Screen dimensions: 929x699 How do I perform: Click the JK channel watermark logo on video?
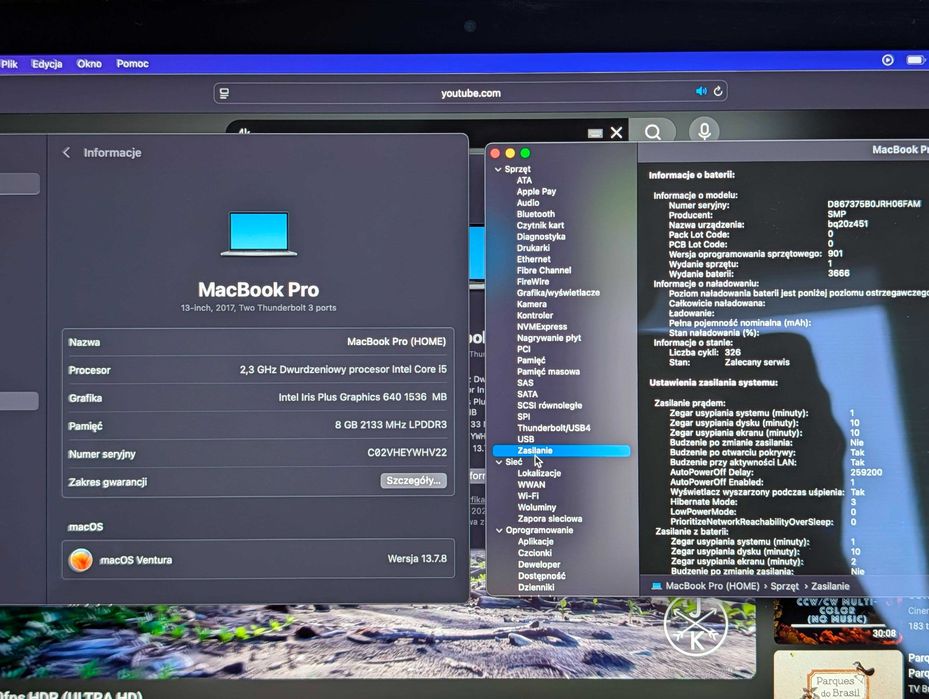696,627
